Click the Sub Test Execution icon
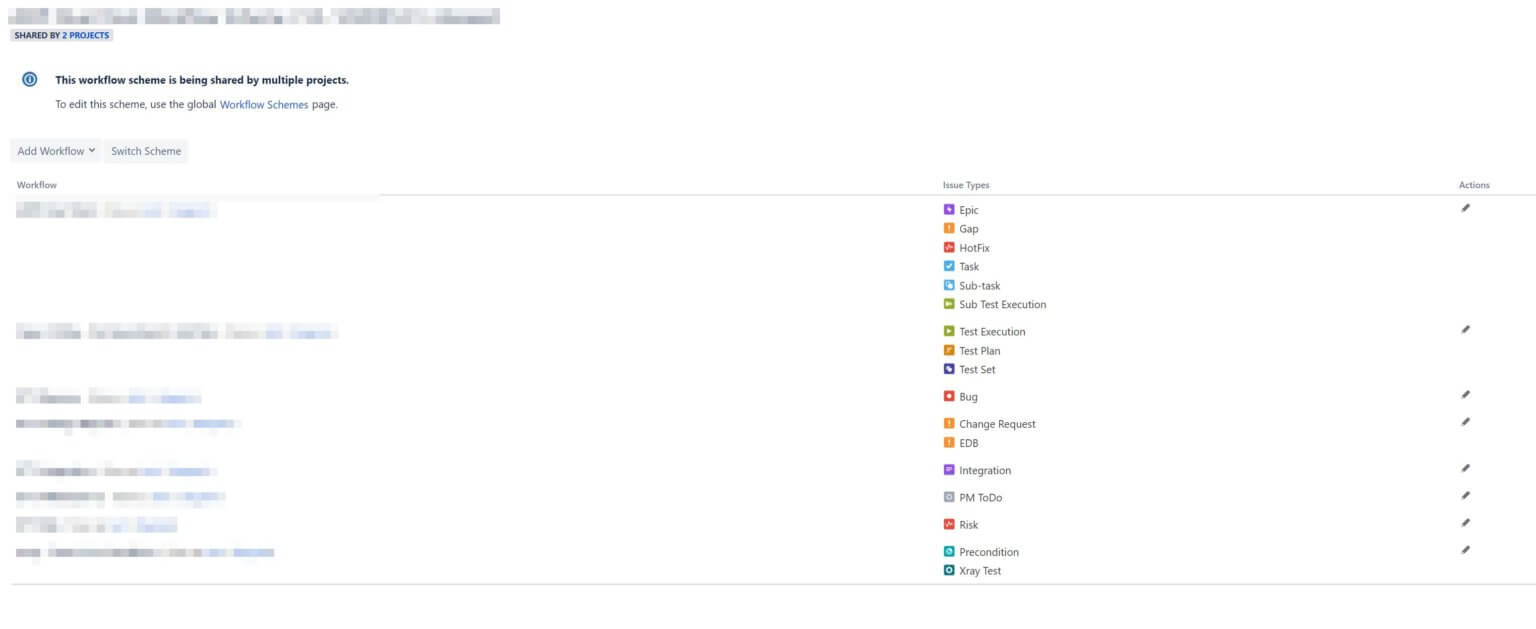Image resolution: width=1536 pixels, height=629 pixels. click(949, 304)
